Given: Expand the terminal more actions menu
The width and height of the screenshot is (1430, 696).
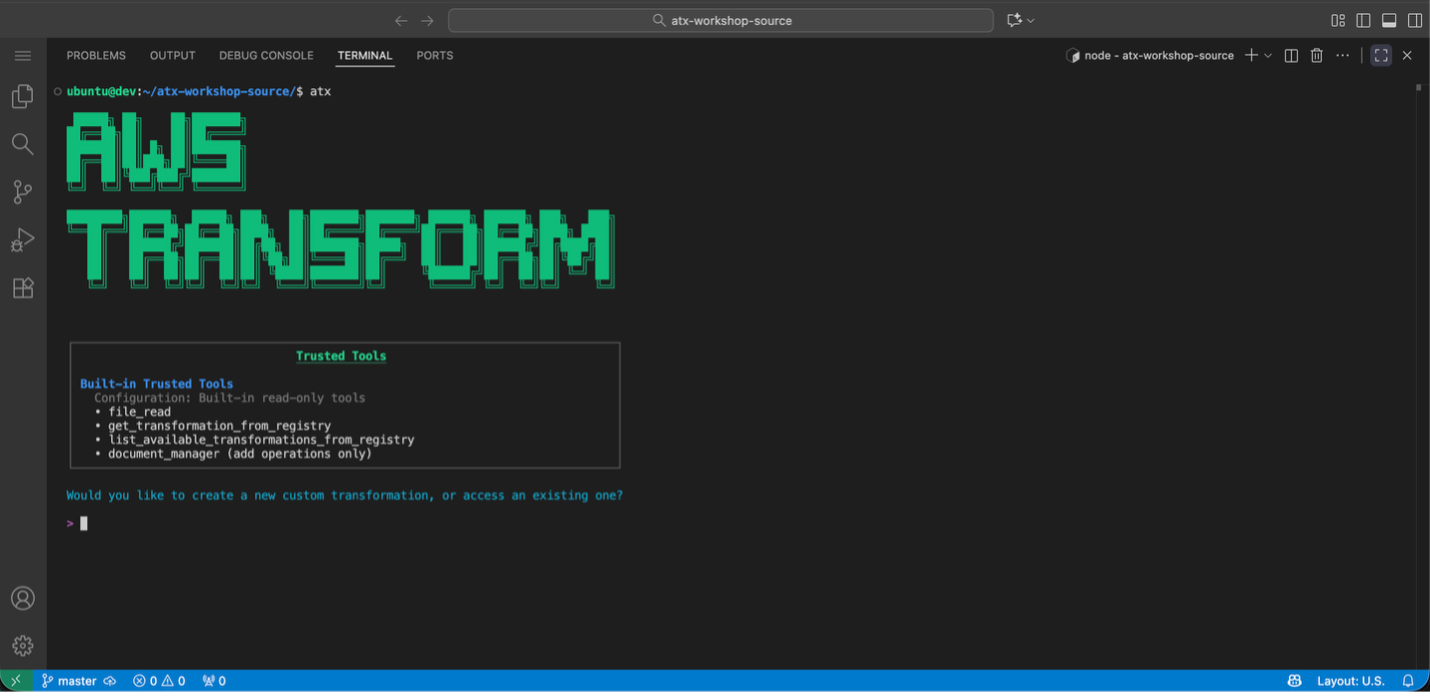Looking at the screenshot, I should (x=1342, y=55).
